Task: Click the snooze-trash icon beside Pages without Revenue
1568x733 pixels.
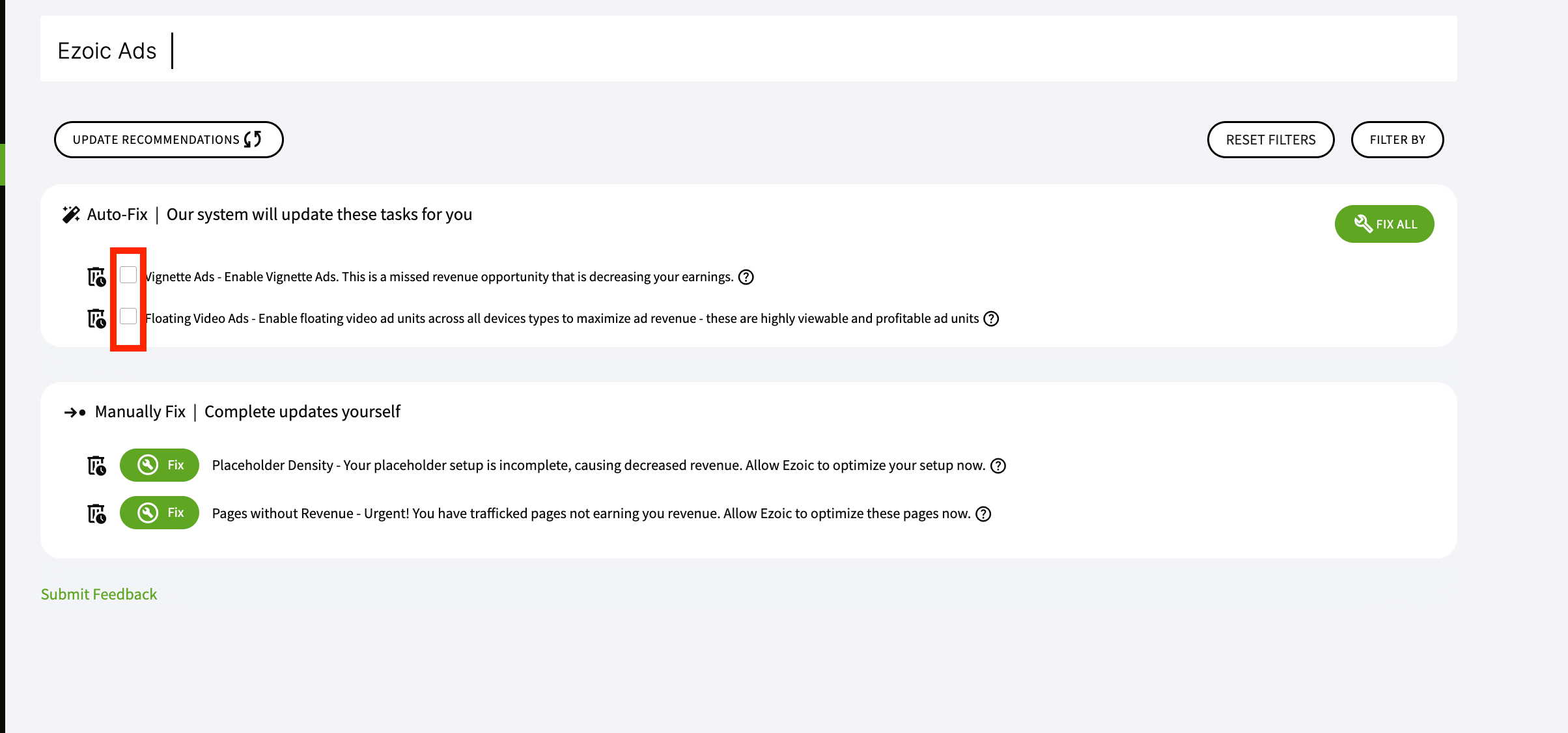Action: click(x=96, y=514)
